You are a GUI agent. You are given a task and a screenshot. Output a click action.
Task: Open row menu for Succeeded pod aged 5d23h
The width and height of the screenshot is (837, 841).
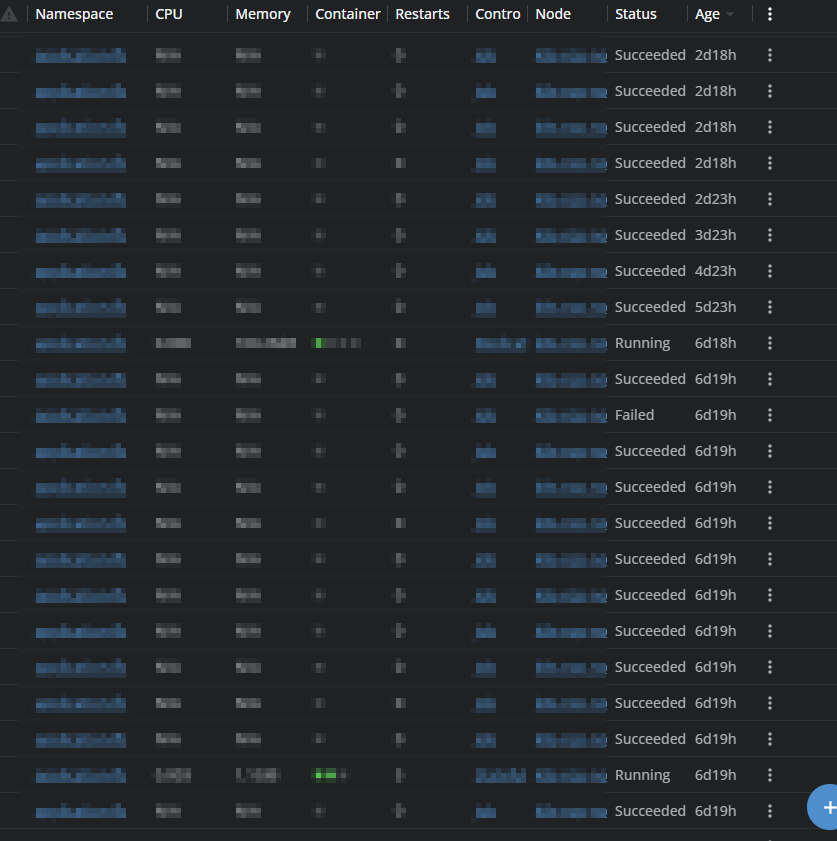click(x=769, y=307)
